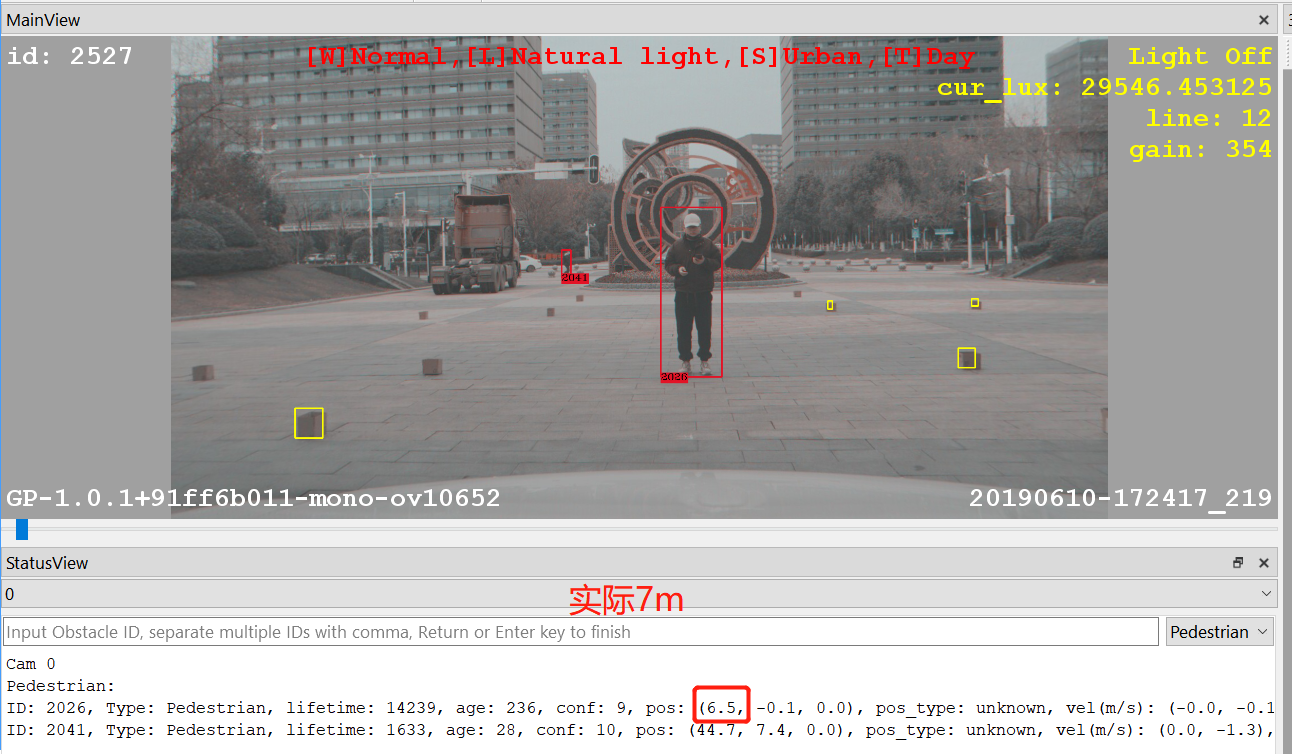Click the tiny yellow box at far right

point(975,303)
